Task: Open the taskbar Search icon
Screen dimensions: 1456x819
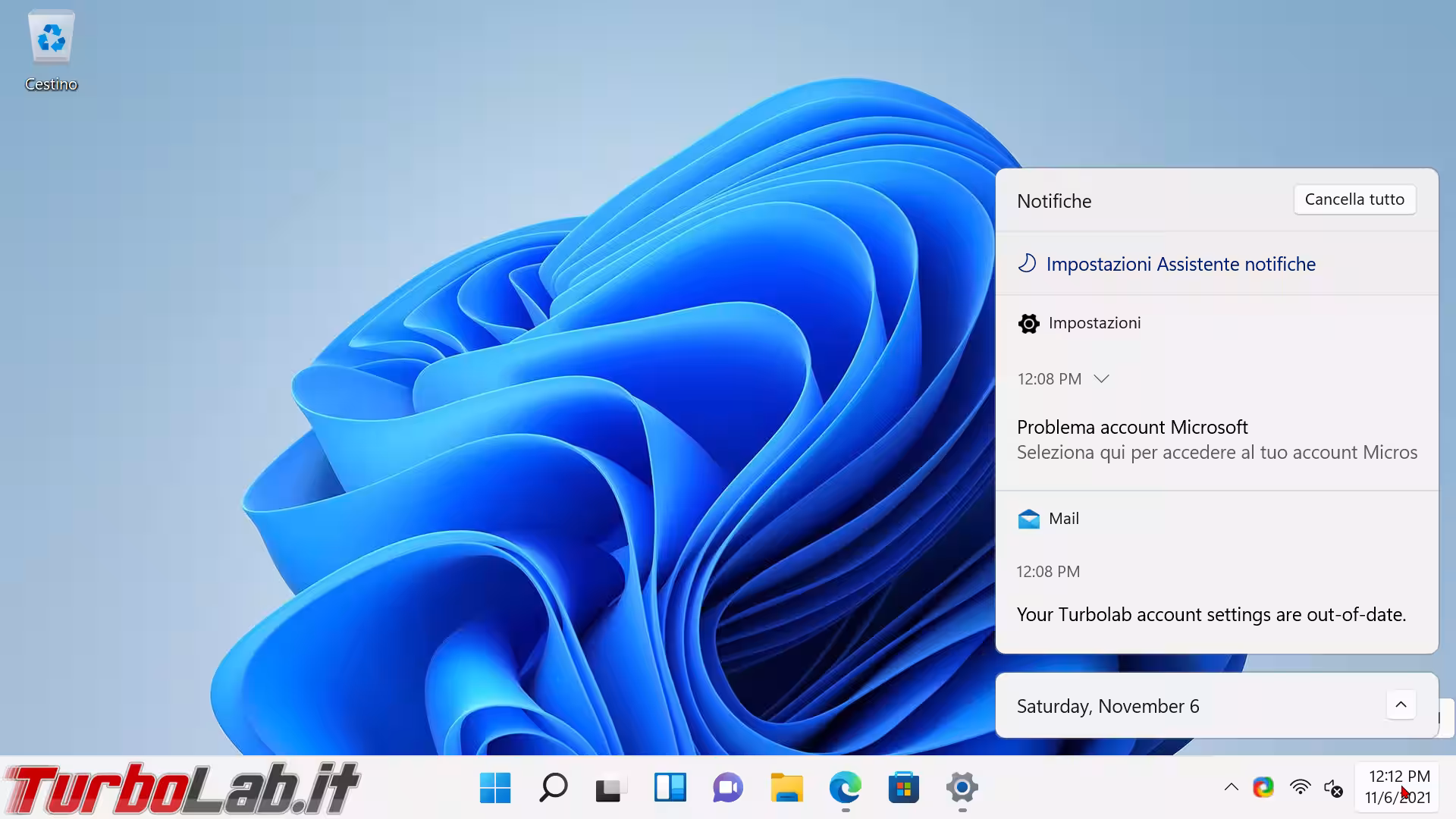Action: tap(553, 788)
